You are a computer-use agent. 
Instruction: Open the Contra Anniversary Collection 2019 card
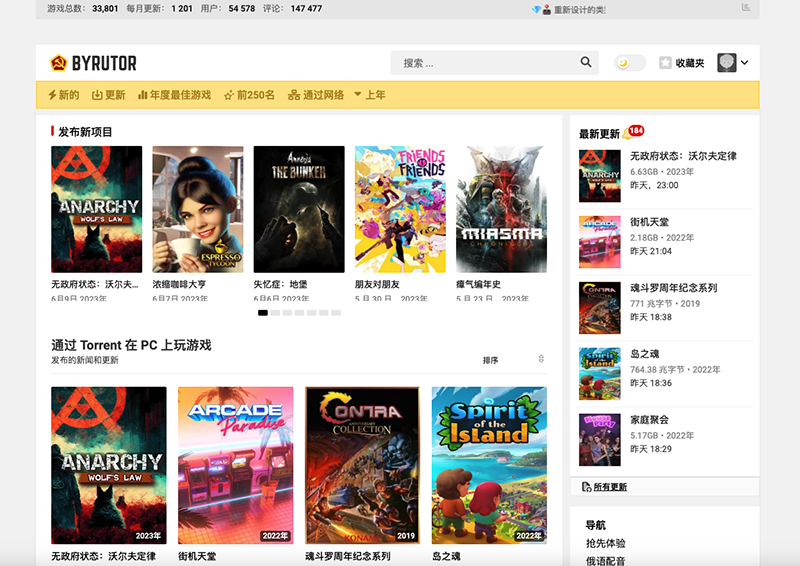[362, 465]
